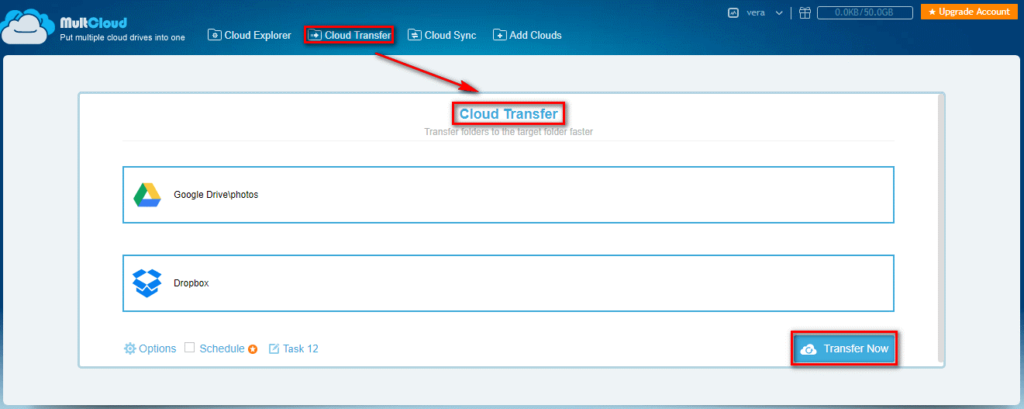Switch to the Cloud Transfer tab

point(349,35)
